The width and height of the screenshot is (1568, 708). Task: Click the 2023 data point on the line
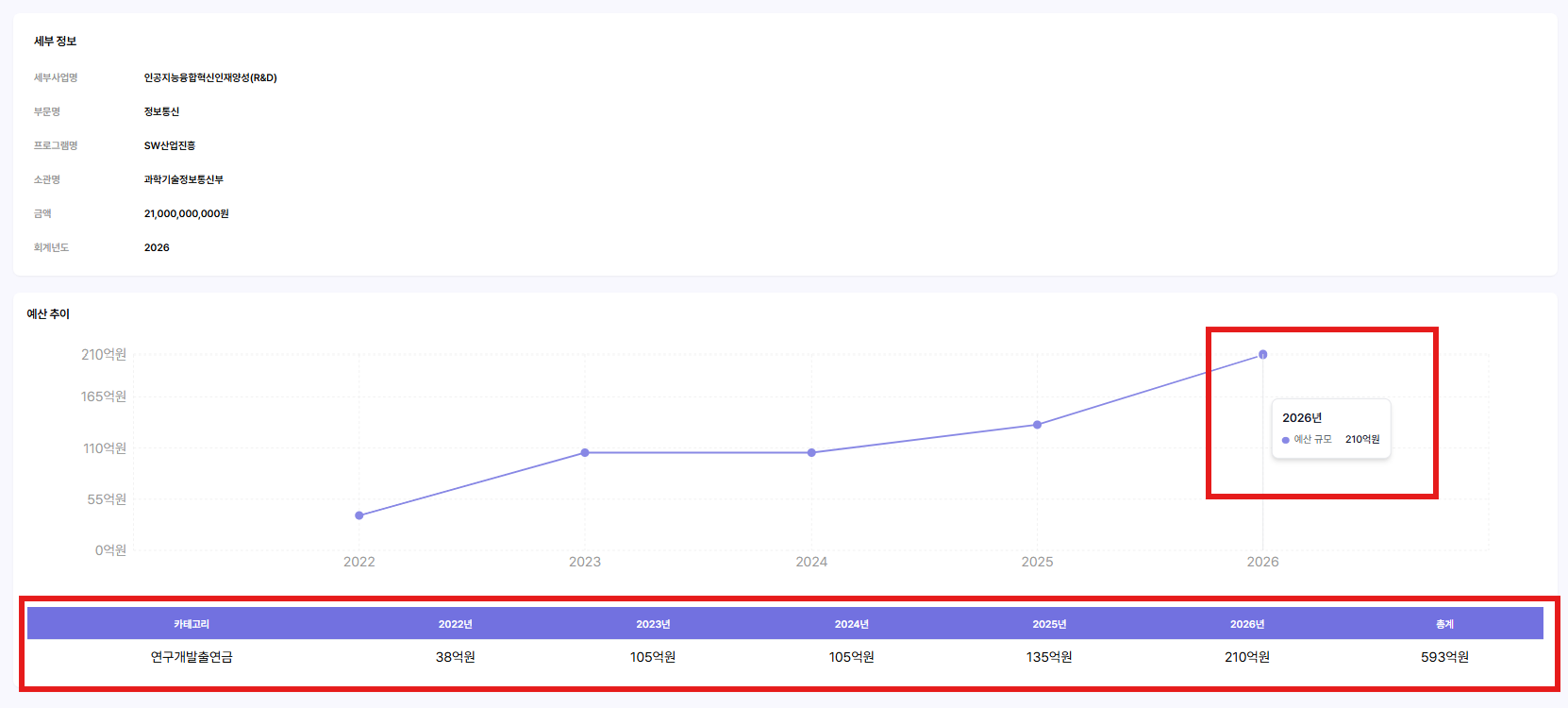(585, 453)
